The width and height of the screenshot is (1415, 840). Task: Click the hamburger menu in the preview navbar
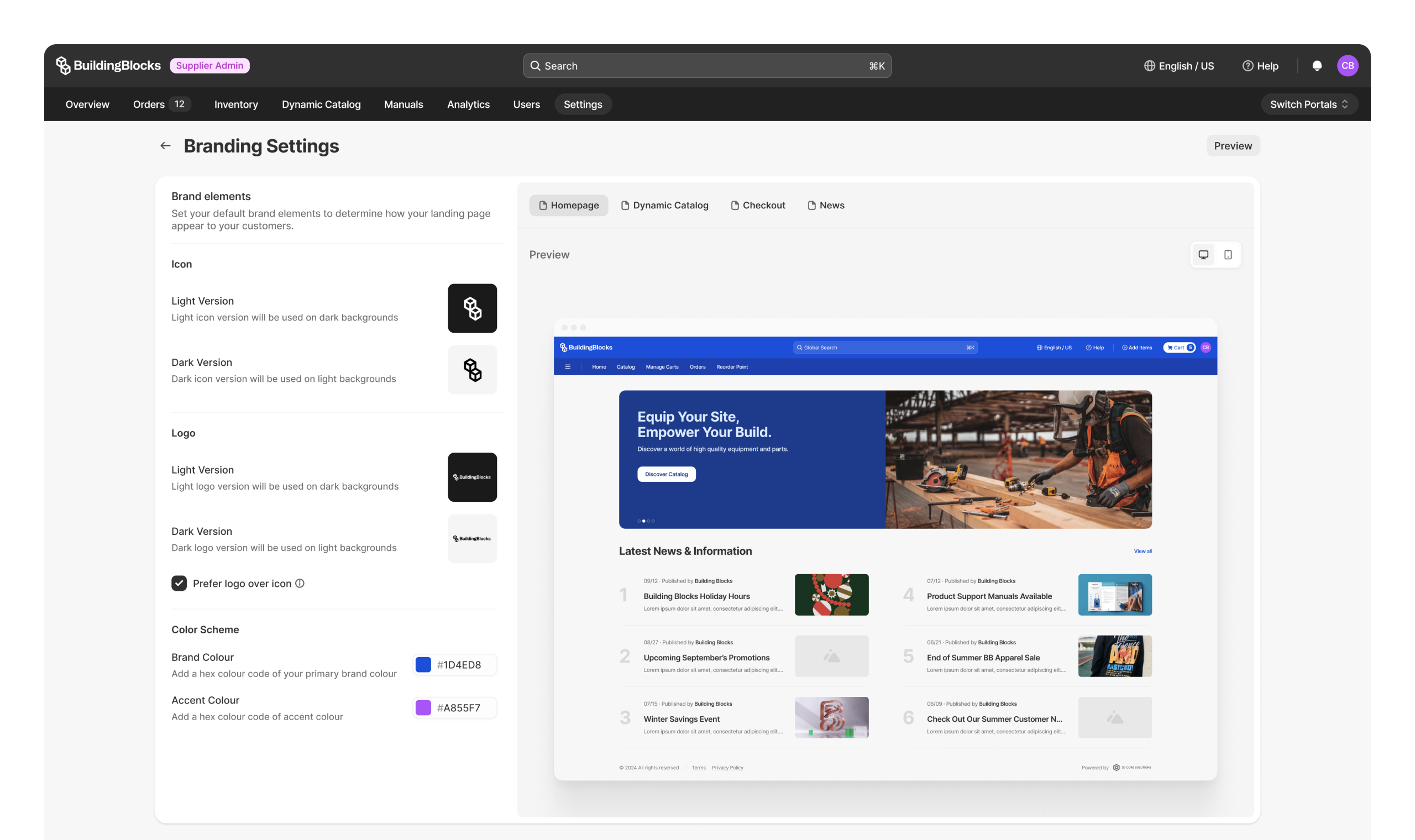coord(567,367)
